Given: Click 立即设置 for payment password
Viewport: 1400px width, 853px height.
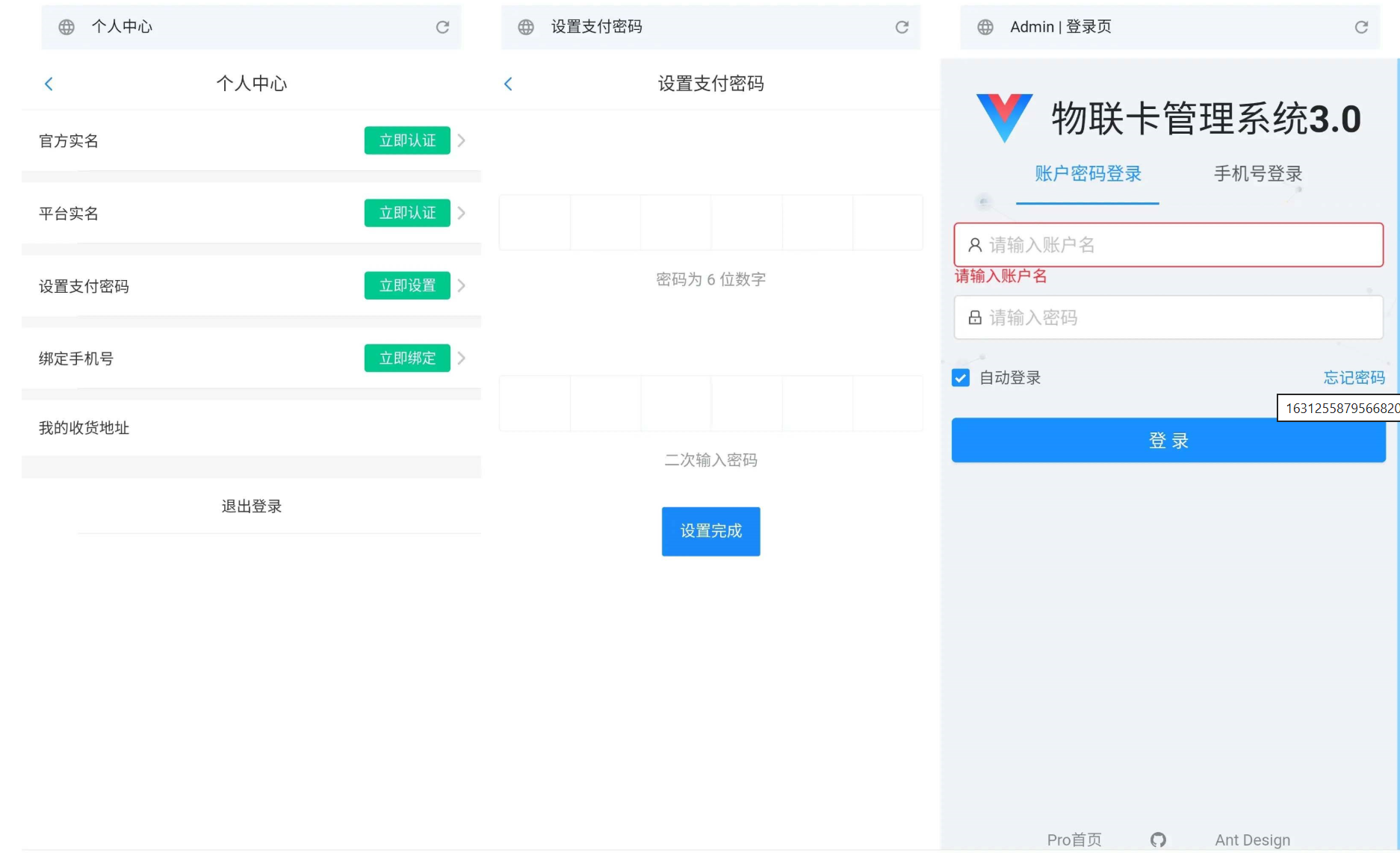Looking at the screenshot, I should click(407, 285).
